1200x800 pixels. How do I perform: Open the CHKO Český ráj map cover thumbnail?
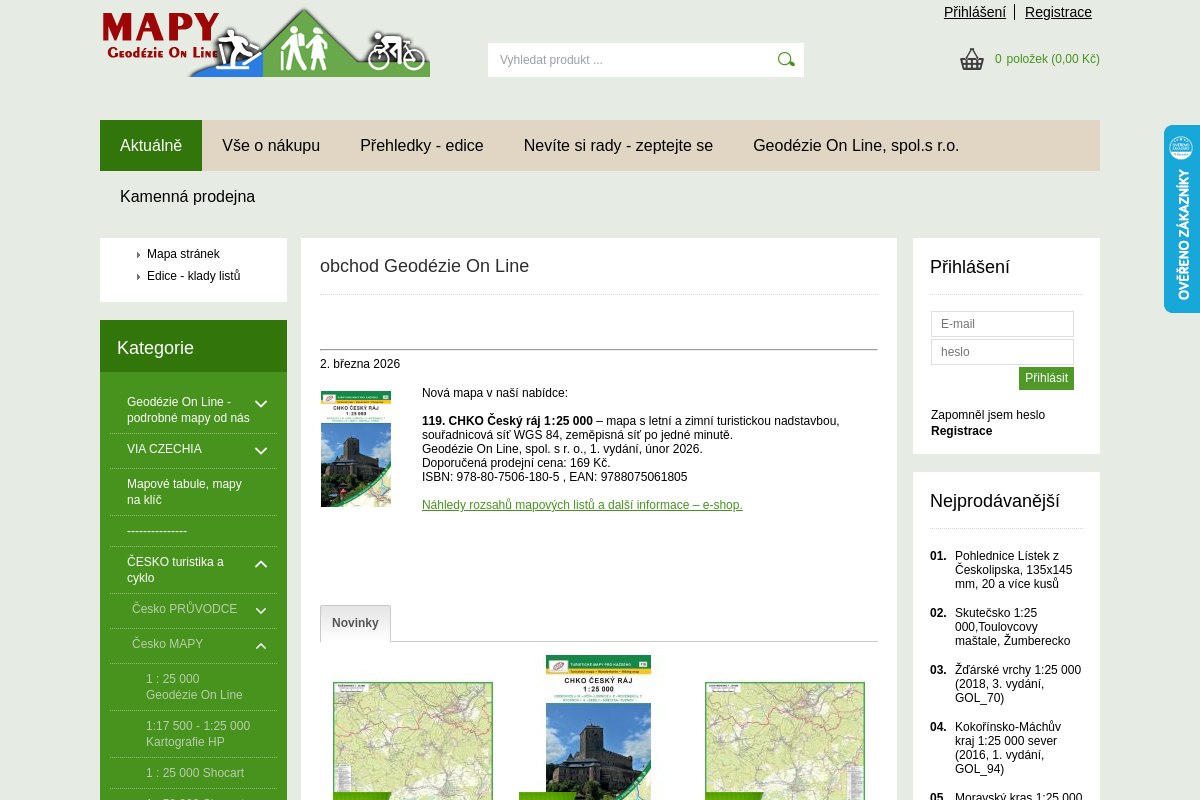[x=356, y=448]
